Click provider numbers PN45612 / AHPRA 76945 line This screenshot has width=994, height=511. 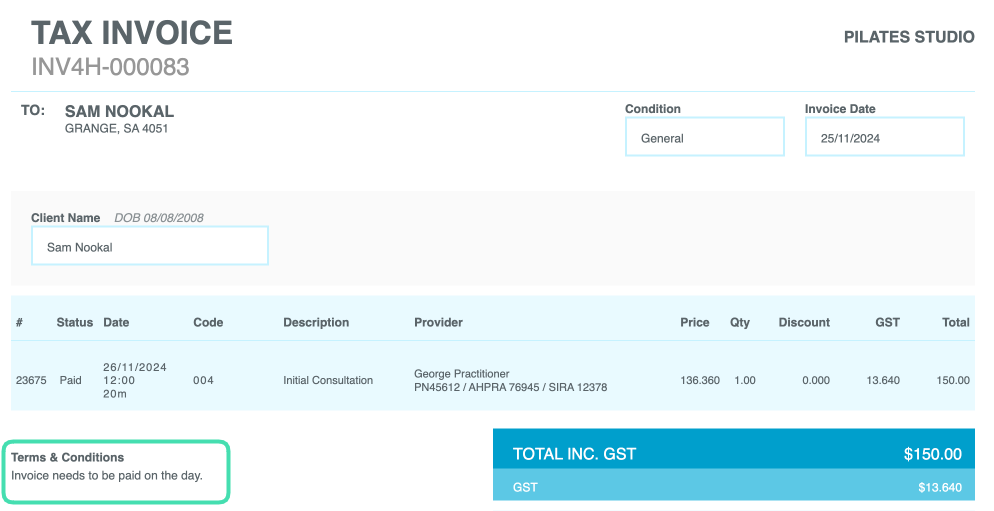click(510, 387)
